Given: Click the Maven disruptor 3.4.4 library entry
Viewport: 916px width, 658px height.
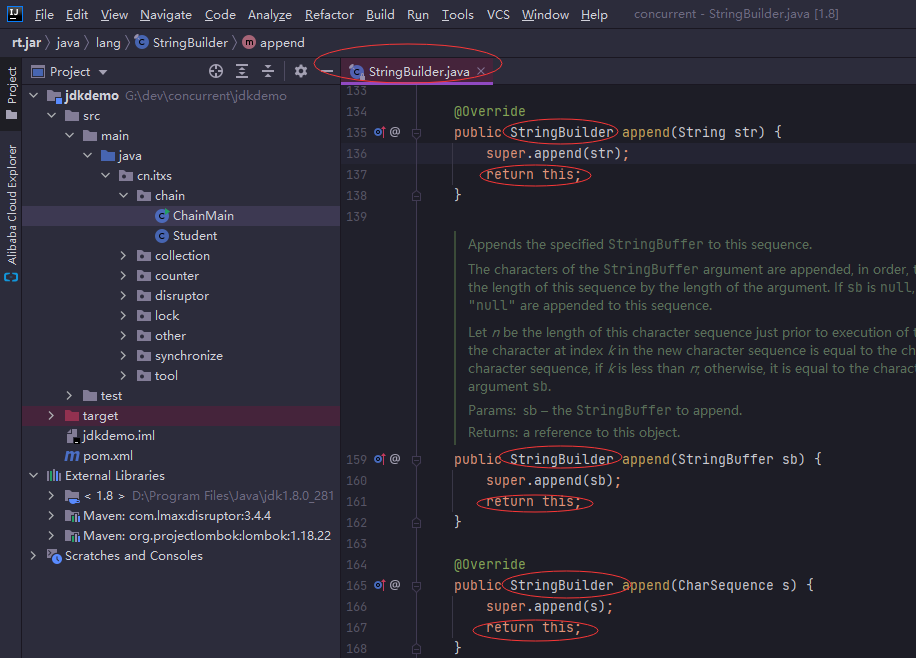Looking at the screenshot, I should click(177, 515).
